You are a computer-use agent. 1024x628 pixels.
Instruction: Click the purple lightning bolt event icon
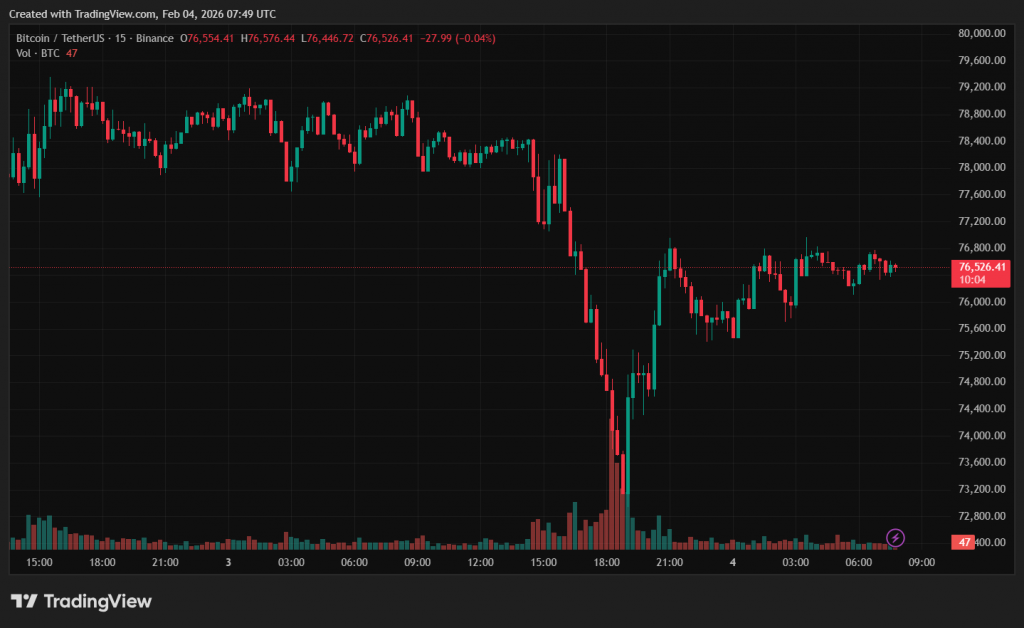tap(896, 538)
